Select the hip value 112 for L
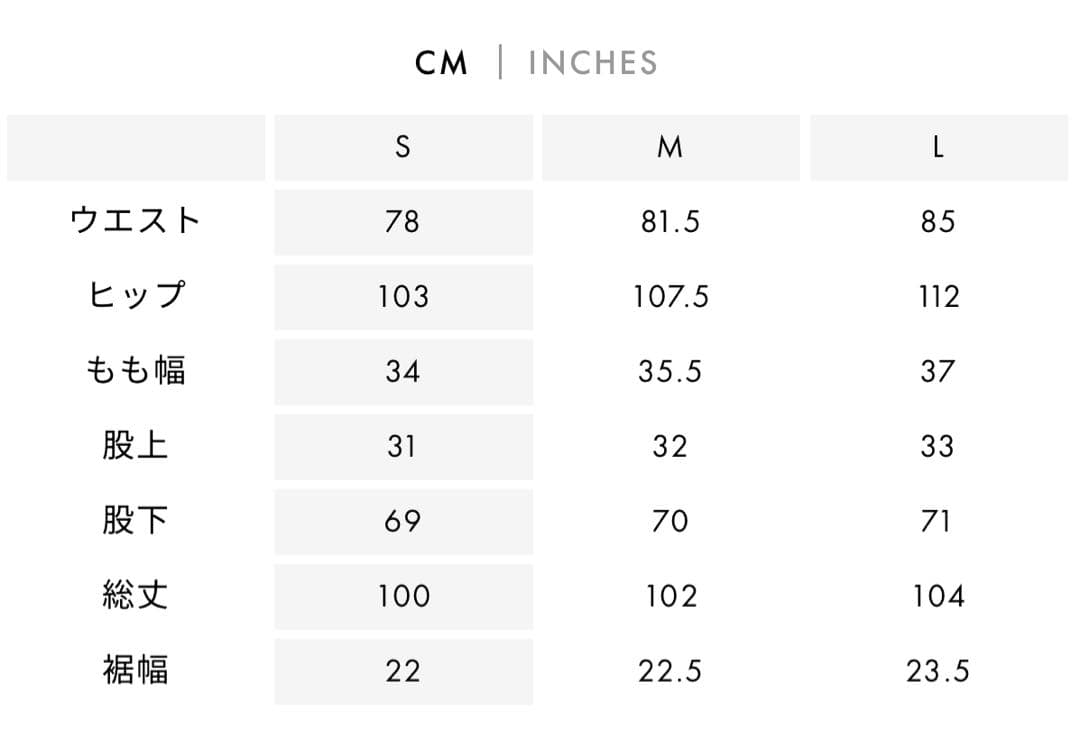 coord(938,297)
